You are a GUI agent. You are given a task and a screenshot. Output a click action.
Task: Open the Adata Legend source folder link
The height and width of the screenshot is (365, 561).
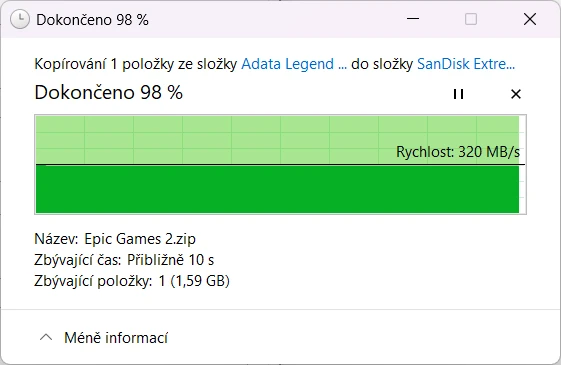pos(294,64)
